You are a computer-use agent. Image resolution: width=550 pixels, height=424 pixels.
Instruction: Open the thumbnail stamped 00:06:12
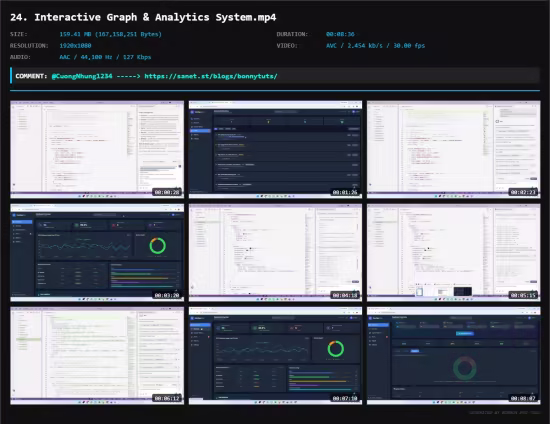(97, 356)
